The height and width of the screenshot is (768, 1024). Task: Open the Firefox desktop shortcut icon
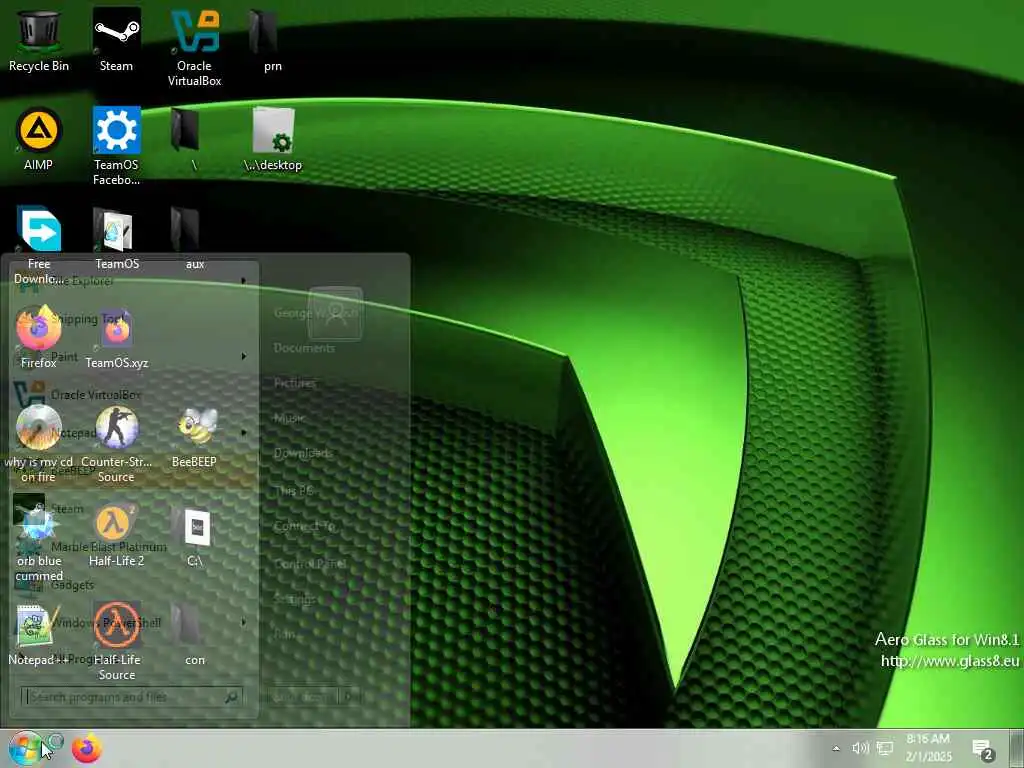39,337
